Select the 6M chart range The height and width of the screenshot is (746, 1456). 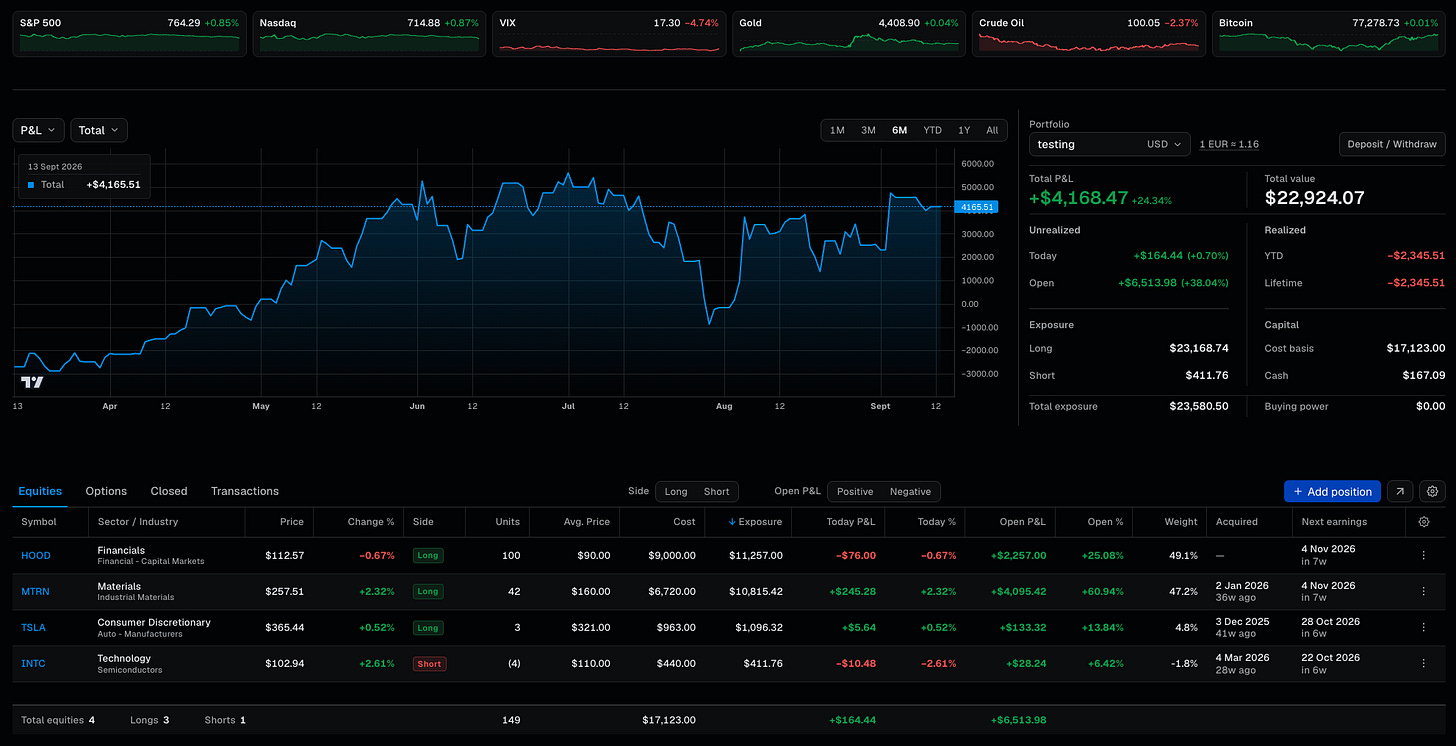900,130
